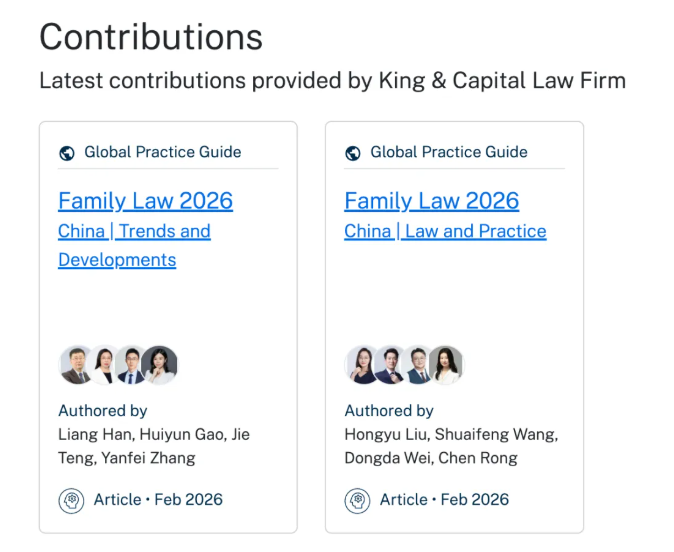Select the first author avatar in Law and Practice card
This screenshot has height=552, width=674.
pyautogui.click(x=362, y=365)
